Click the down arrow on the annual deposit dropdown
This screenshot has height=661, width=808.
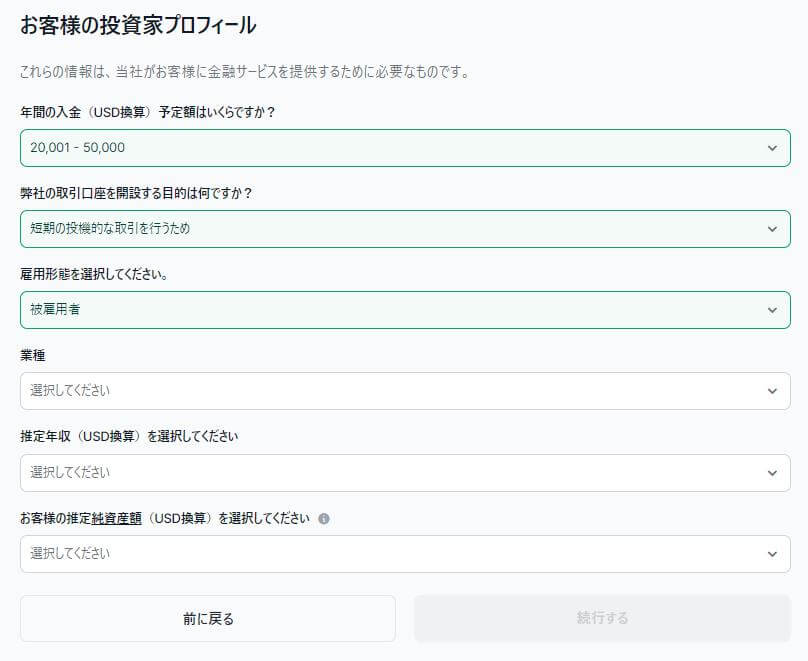pos(772,147)
